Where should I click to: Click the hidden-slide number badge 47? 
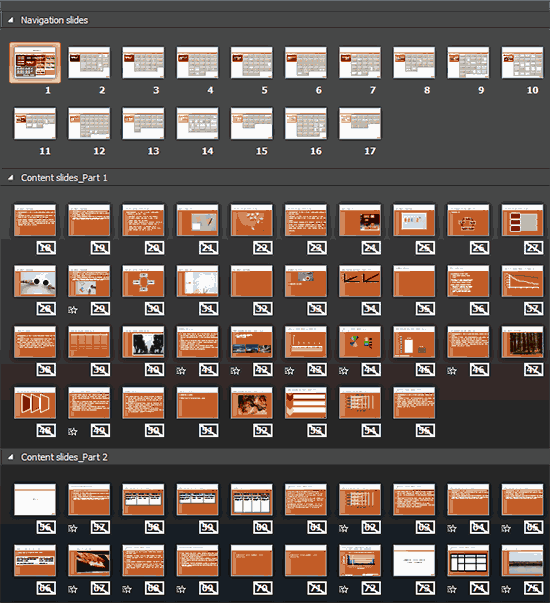pos(534,370)
